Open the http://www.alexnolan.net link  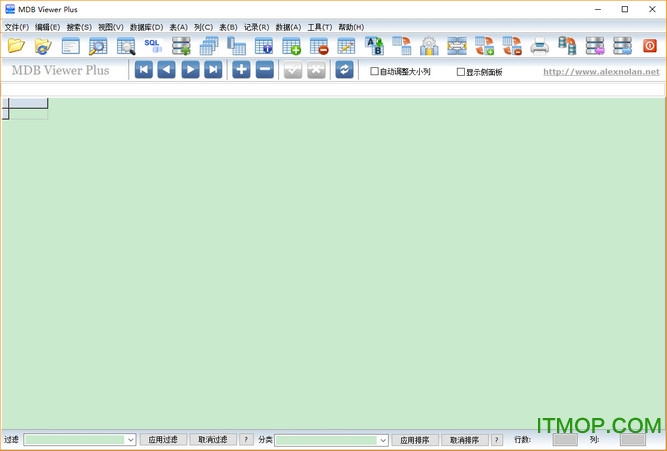point(601,71)
